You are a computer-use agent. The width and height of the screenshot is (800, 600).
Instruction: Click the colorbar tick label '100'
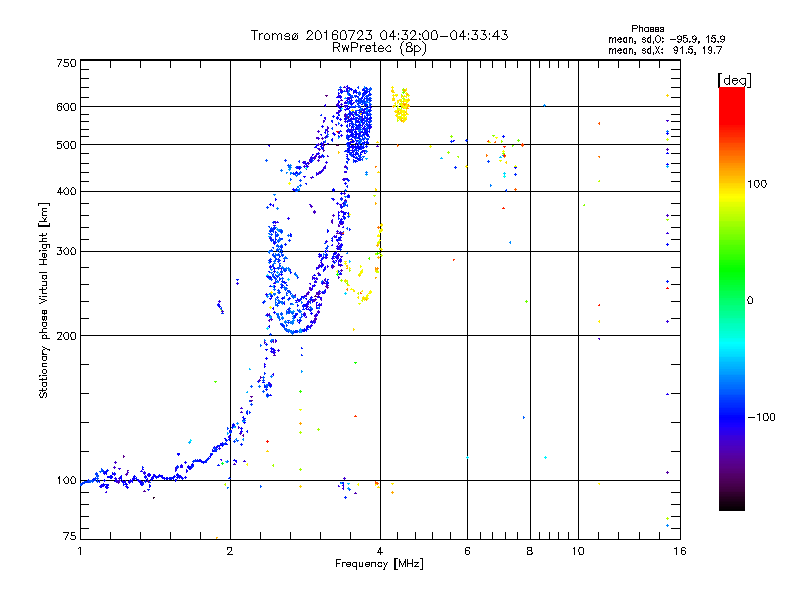(757, 184)
